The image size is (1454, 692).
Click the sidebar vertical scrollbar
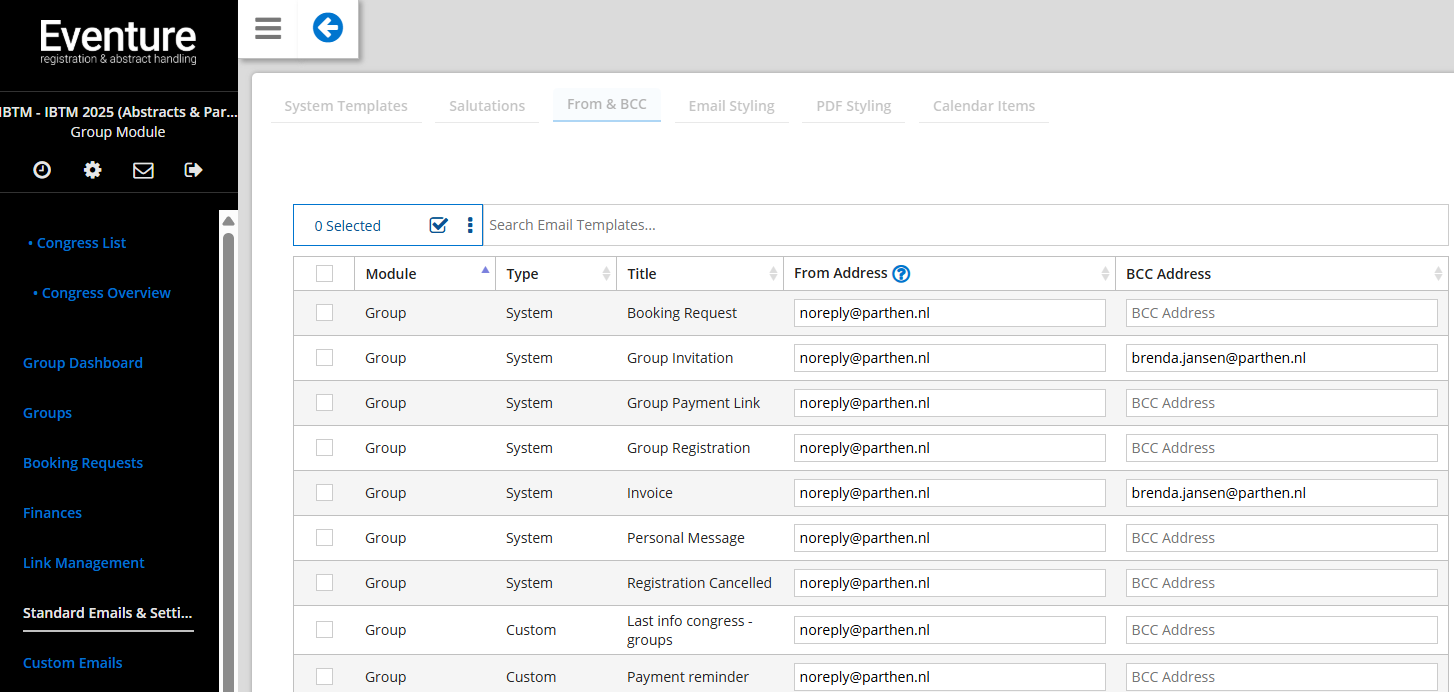pos(229,460)
